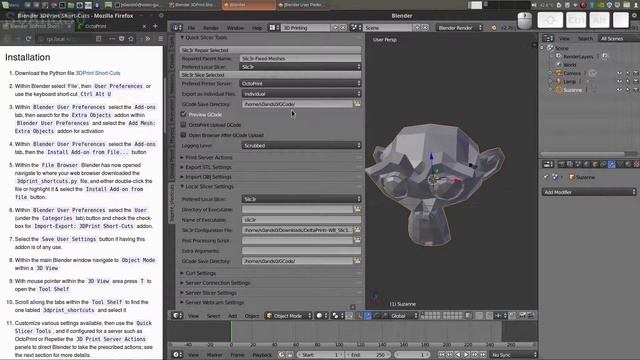Click the timeline Start frame field
The width and height of the screenshot is (640, 360).
(x=320, y=355)
